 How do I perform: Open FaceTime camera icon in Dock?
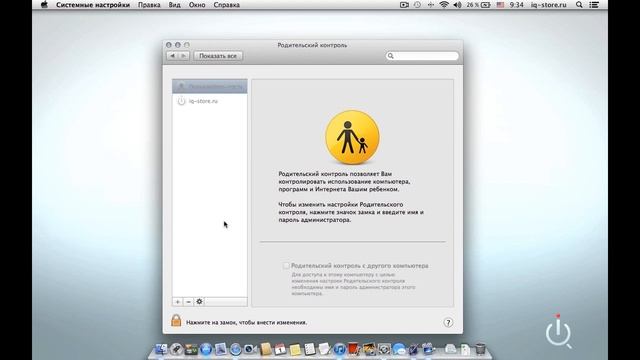tap(251, 349)
